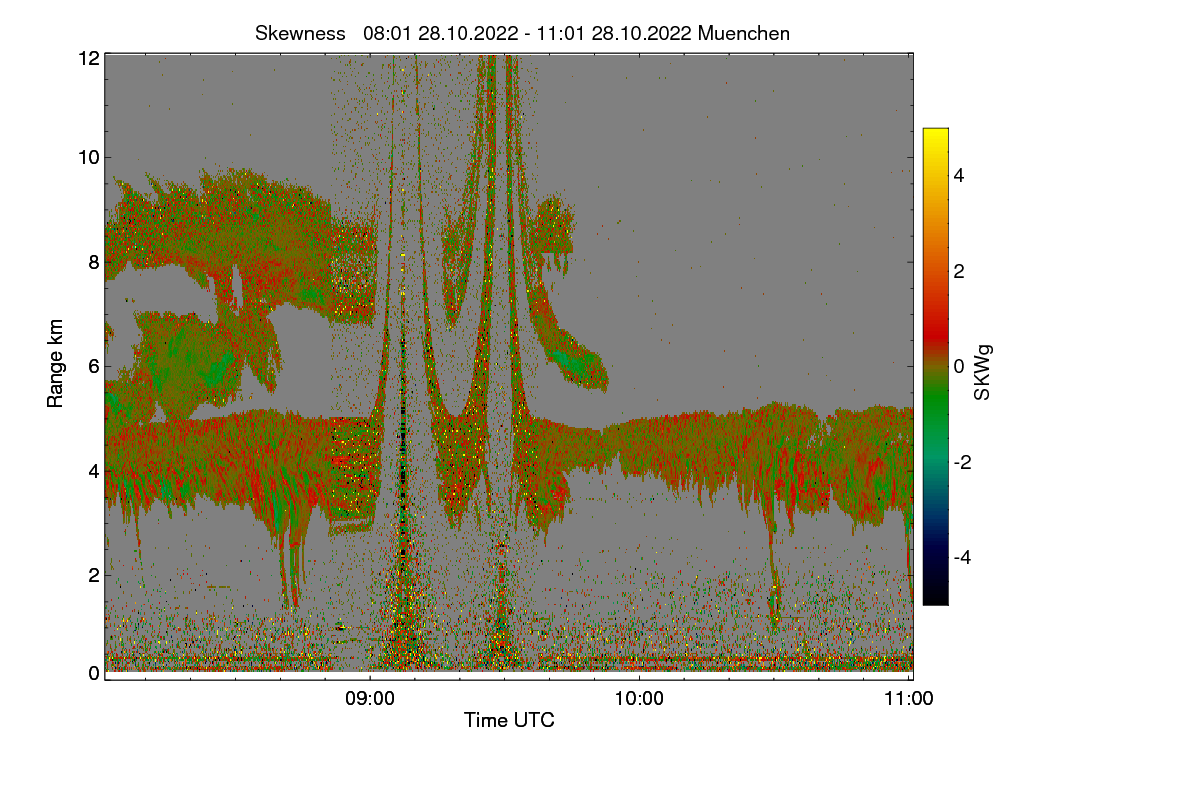Click the '12' range tick label
This screenshot has height=800, width=1200.
click(89, 59)
